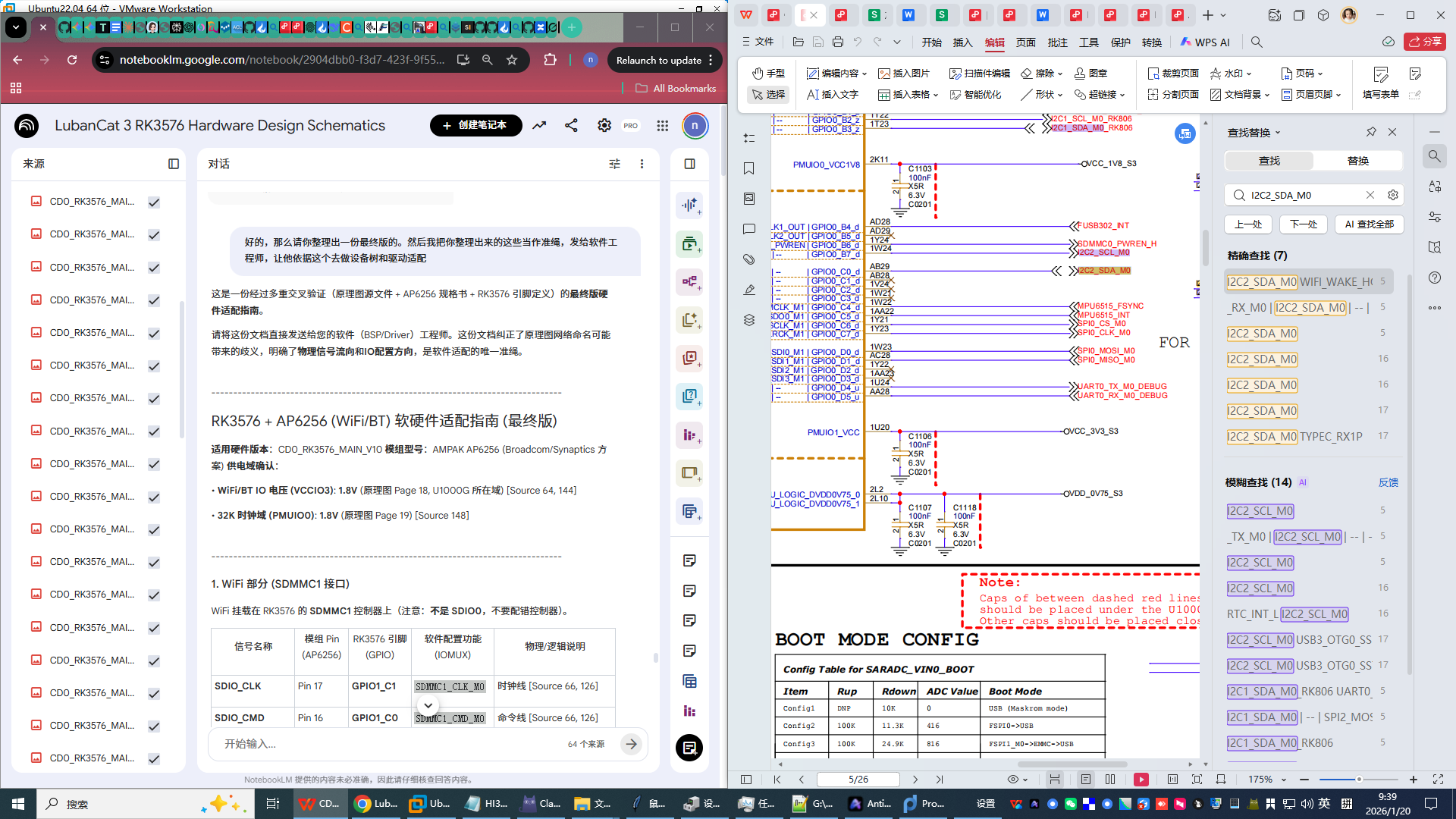Uncheck the first CDO_RK3576_MAI source checkbox
1456x819 pixels.
[154, 202]
